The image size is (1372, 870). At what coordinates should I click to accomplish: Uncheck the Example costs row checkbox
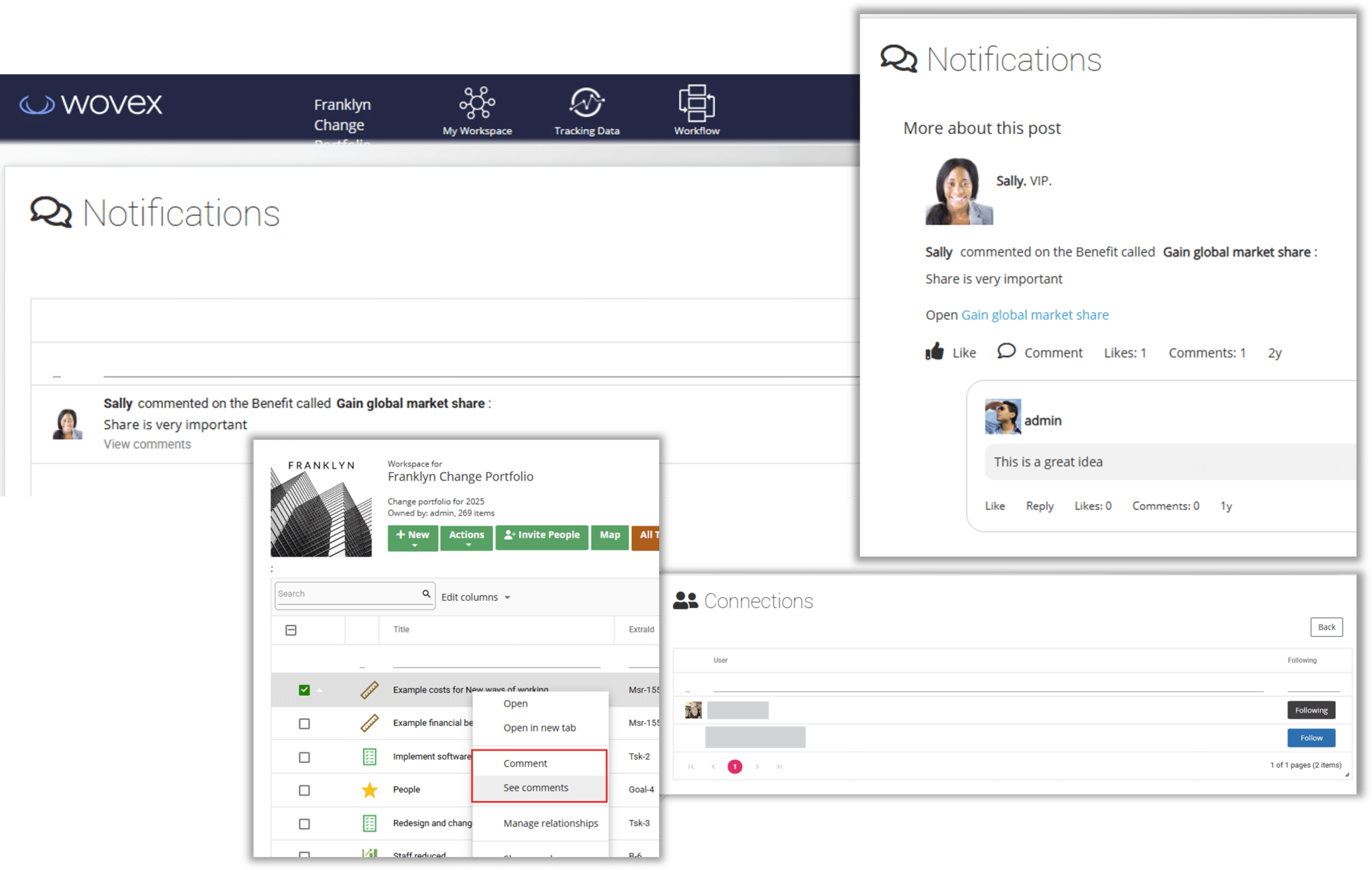(x=304, y=690)
